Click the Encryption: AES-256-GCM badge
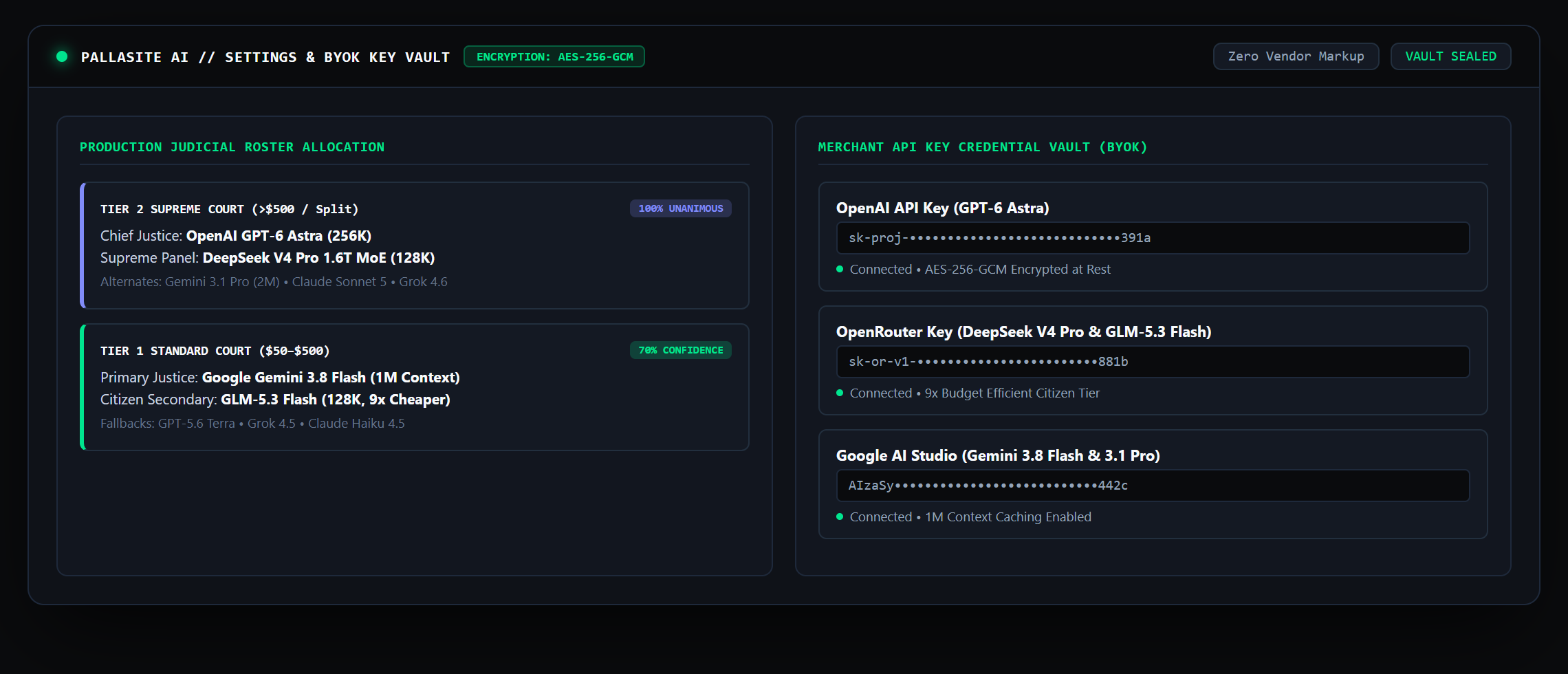 [554, 56]
